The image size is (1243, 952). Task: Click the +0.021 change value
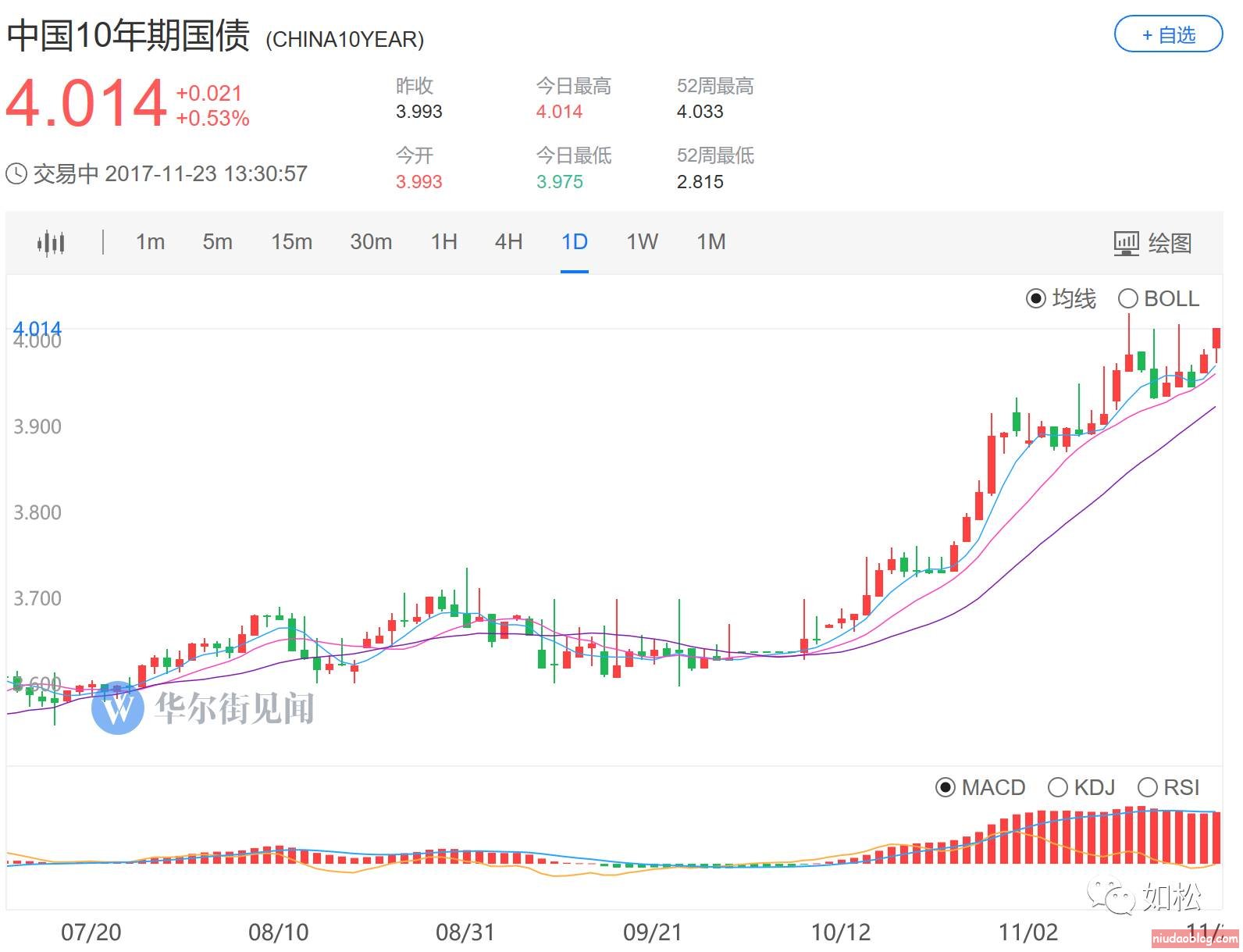coord(208,94)
